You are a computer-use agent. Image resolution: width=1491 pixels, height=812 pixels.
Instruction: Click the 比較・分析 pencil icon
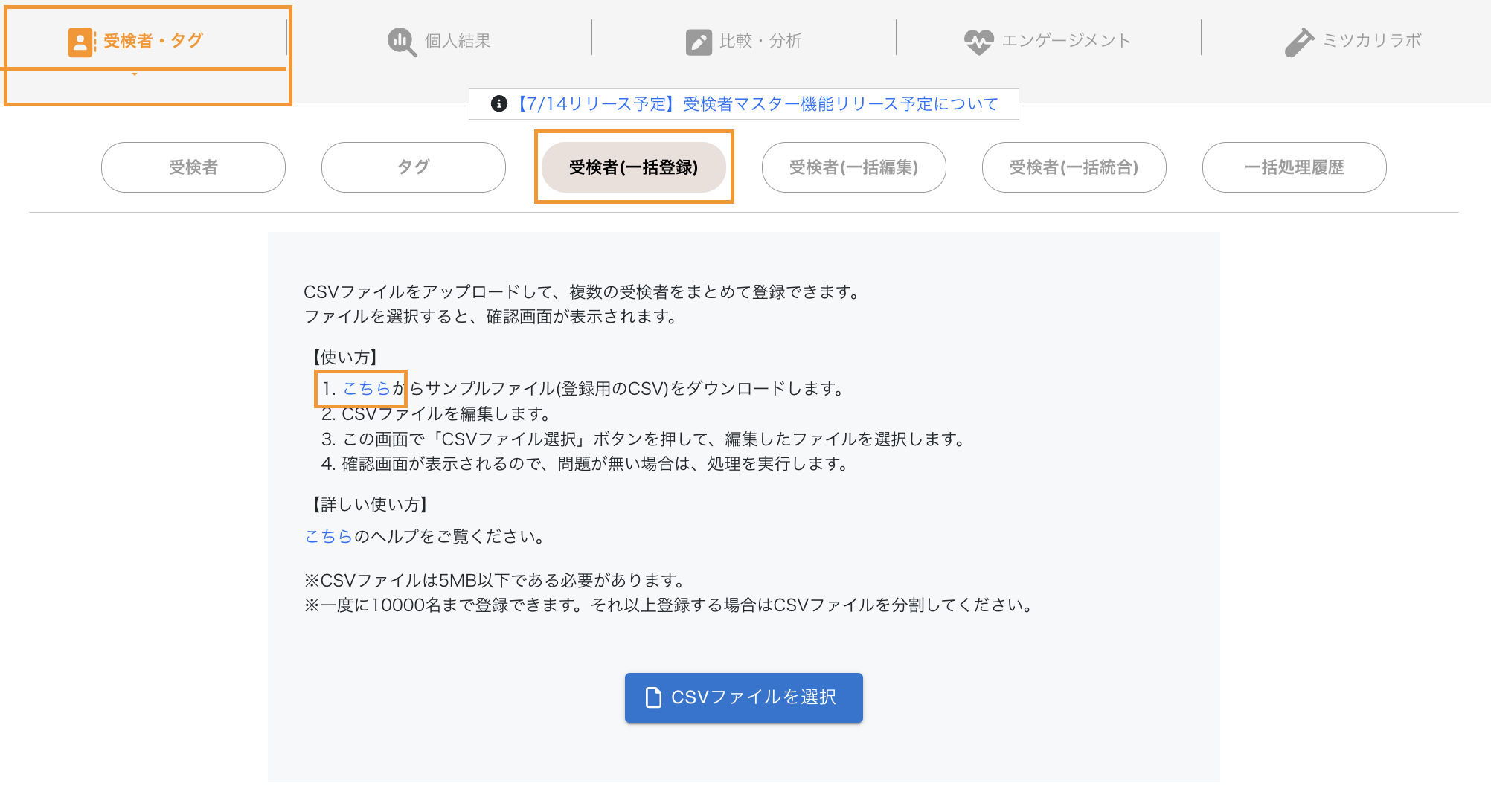pos(699,42)
